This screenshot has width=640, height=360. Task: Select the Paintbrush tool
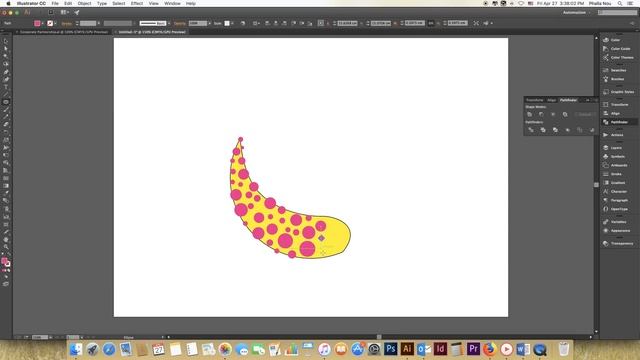[6, 109]
